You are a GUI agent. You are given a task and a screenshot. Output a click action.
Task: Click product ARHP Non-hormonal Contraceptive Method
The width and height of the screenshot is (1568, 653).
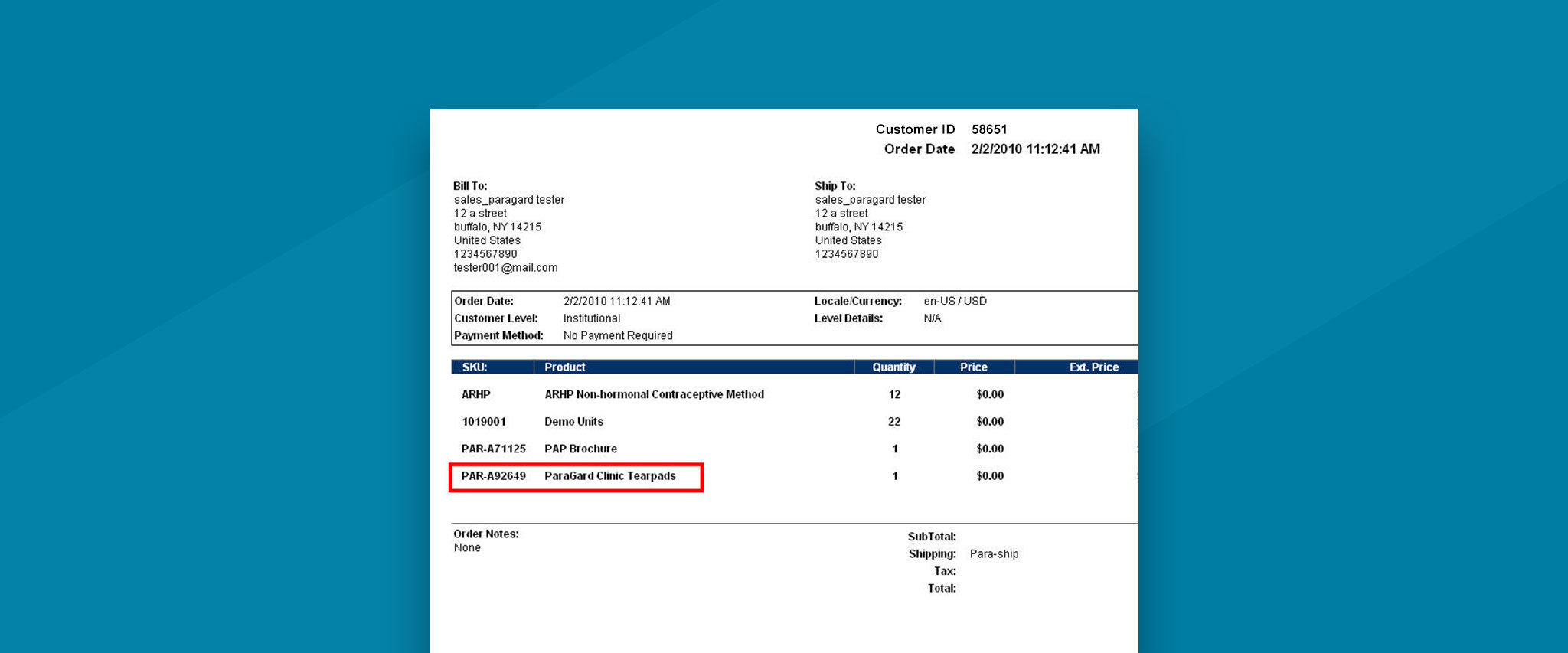click(655, 395)
